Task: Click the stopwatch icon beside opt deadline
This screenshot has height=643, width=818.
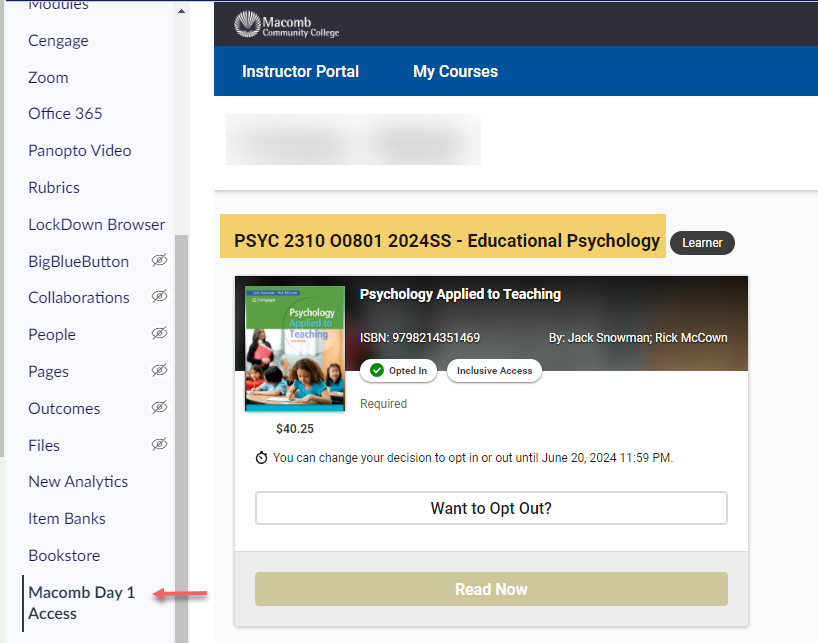Action: tap(261, 458)
